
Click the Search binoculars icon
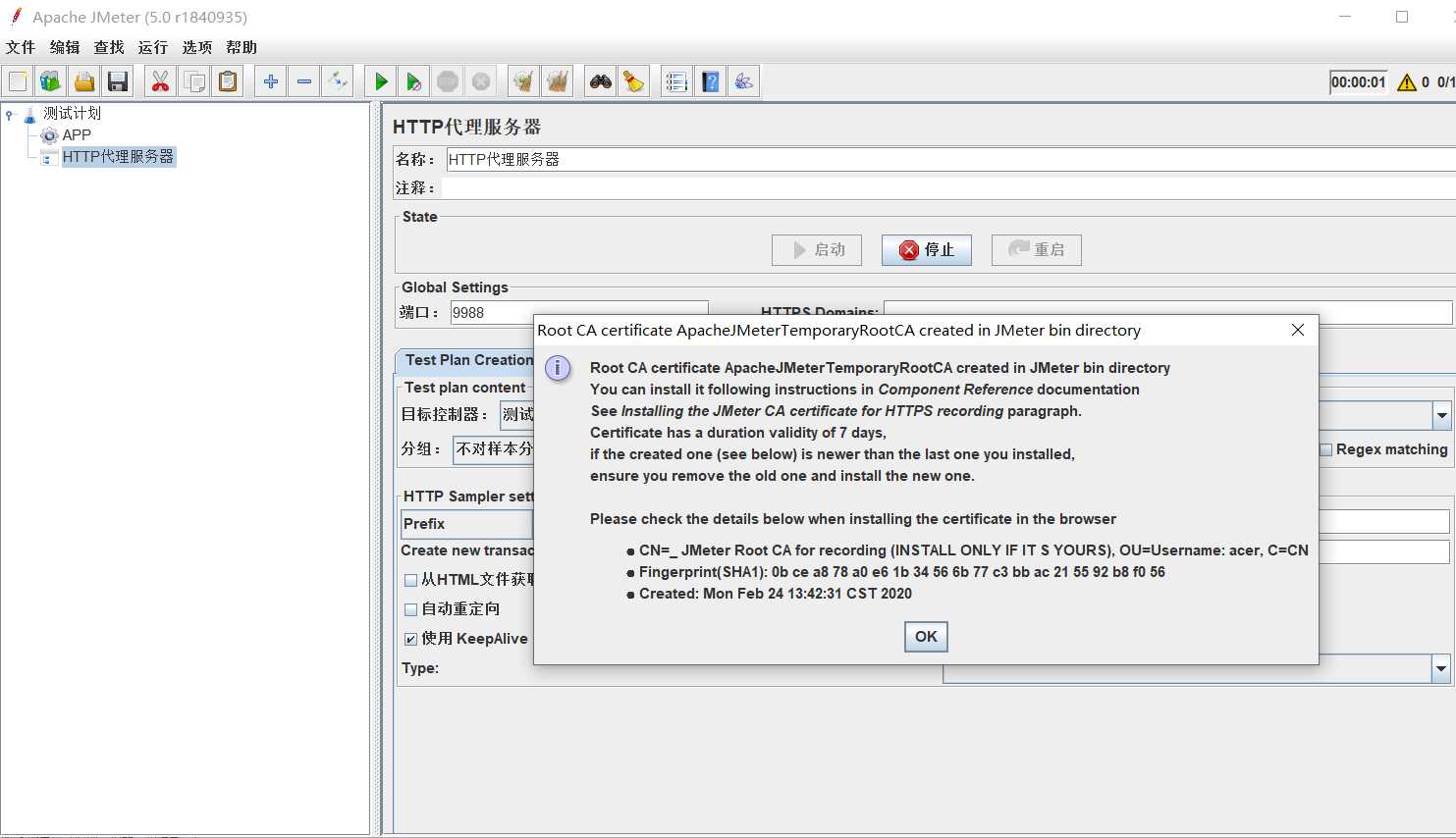pyautogui.click(x=601, y=81)
